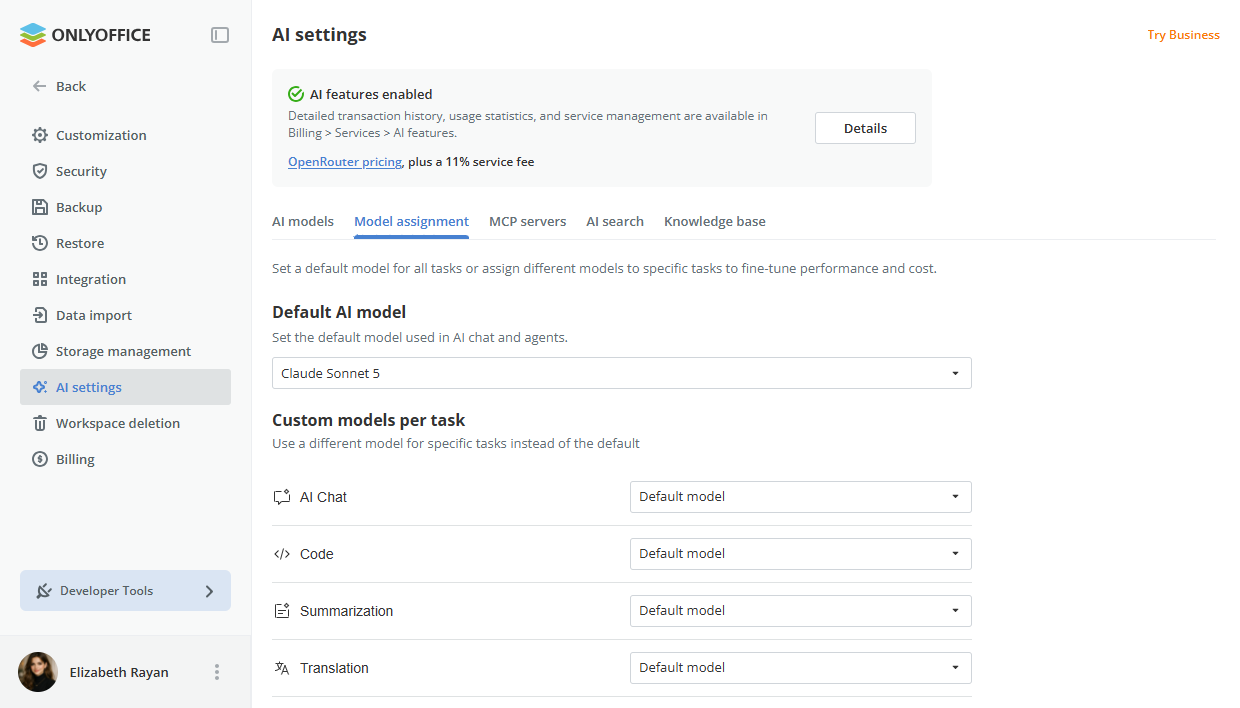Click the Security shield icon
This screenshot has width=1240, height=708.
pos(40,171)
